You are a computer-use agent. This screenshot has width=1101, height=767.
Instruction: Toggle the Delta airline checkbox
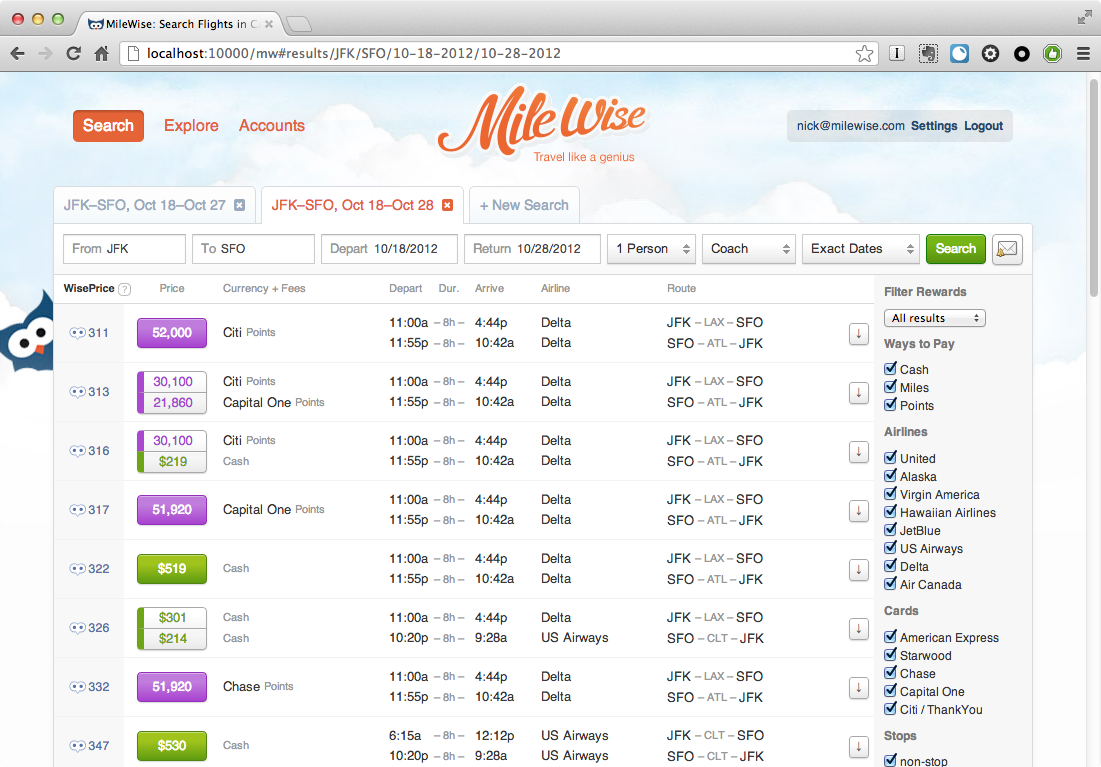click(890, 566)
